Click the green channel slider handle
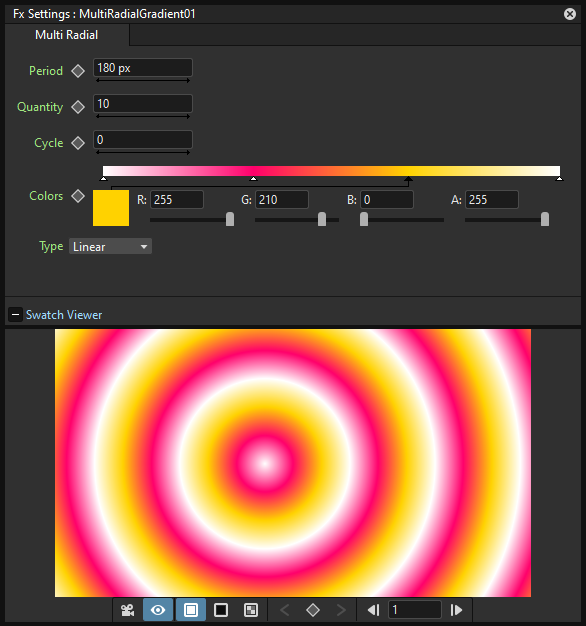586x626 pixels. (x=322, y=219)
